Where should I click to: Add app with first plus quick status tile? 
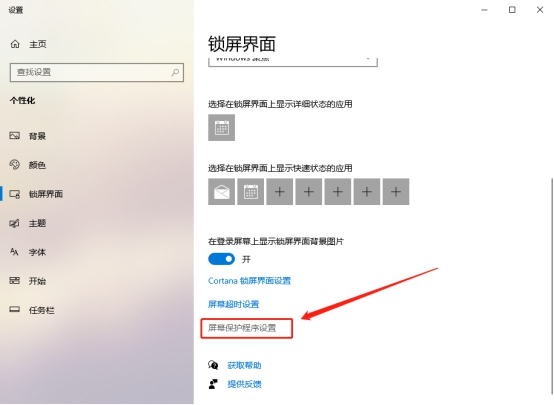[x=279, y=192]
